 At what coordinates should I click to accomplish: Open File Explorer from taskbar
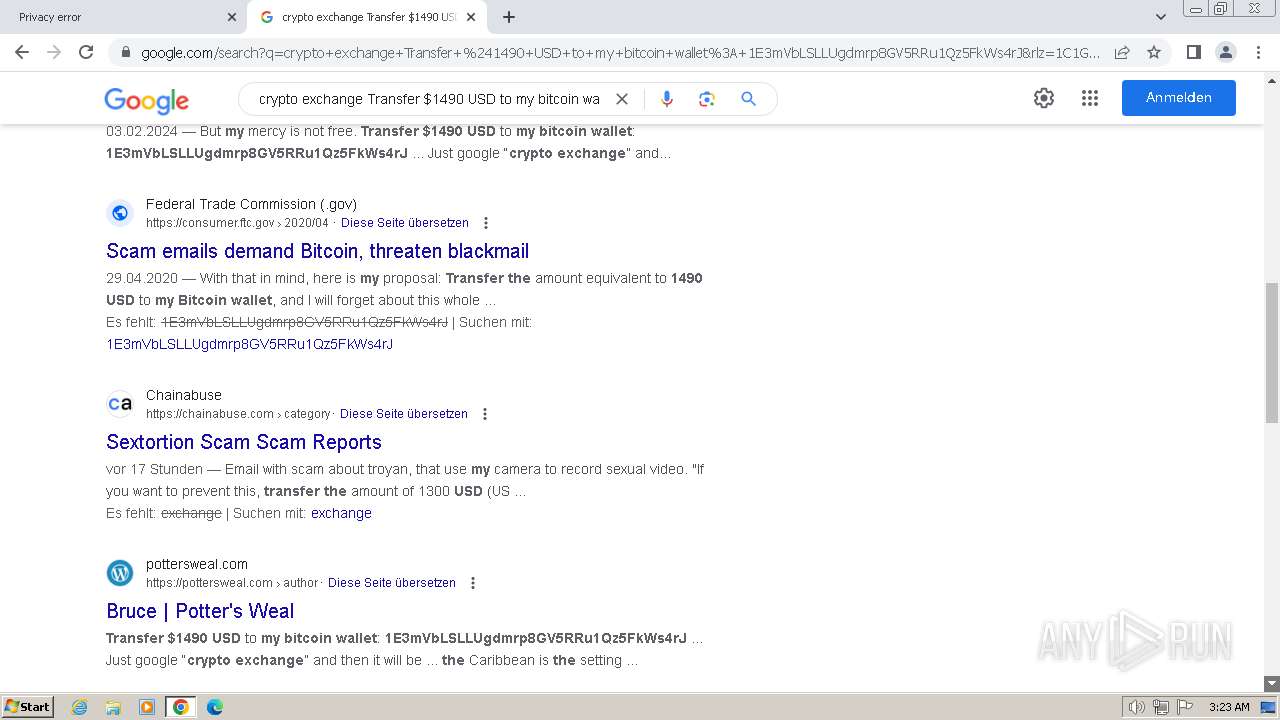pyautogui.click(x=113, y=707)
